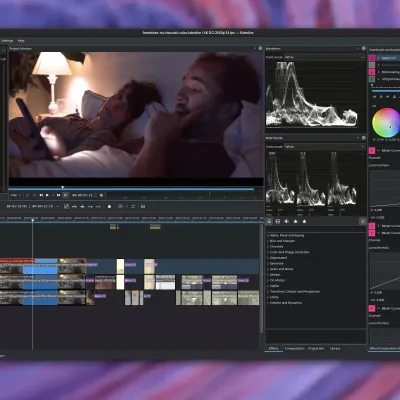This screenshot has height=400, width=400.
Task: Click the Project Monitor timecode field
Action: tap(83, 195)
